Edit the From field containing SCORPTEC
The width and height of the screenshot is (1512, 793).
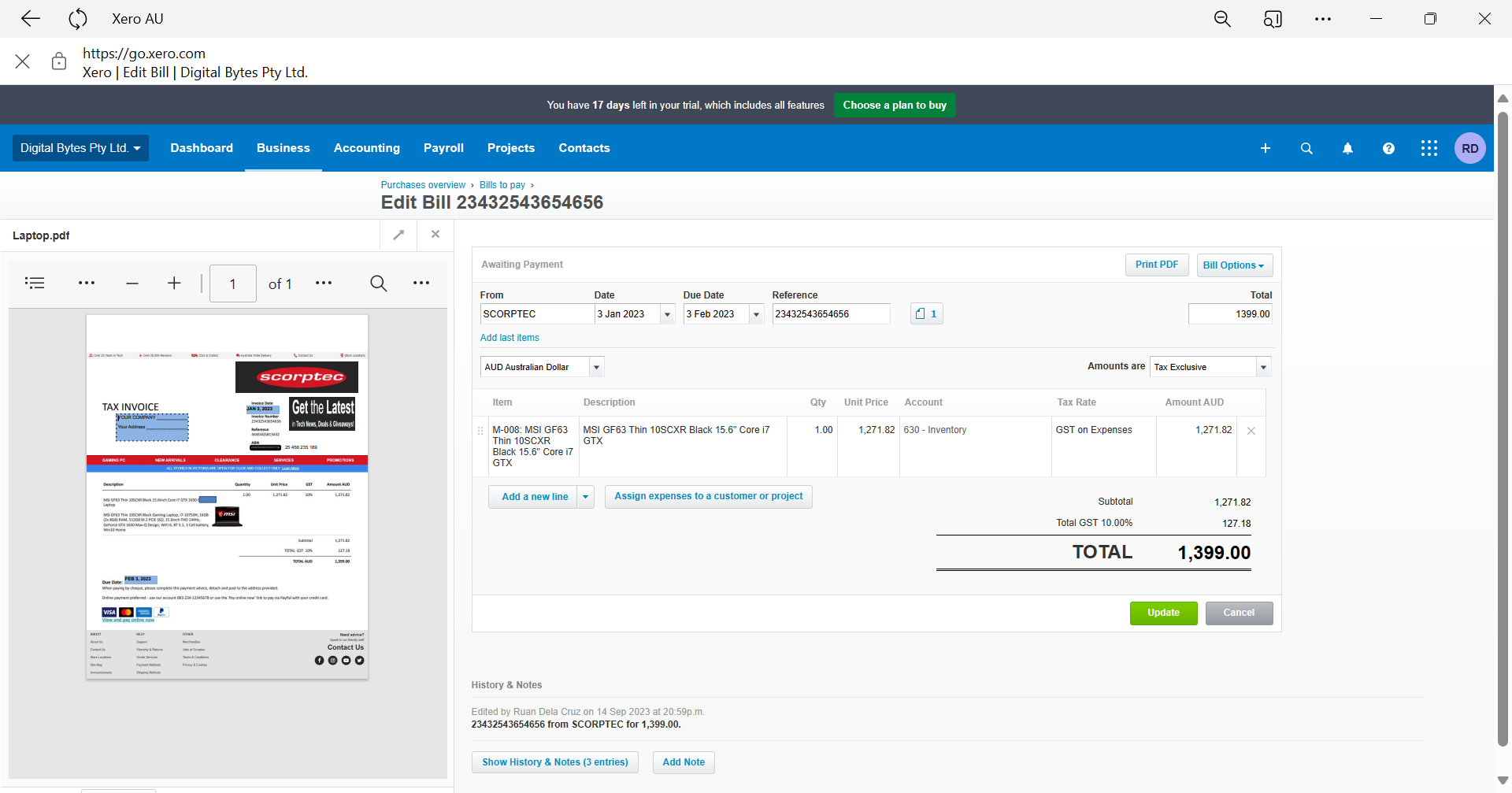point(537,314)
